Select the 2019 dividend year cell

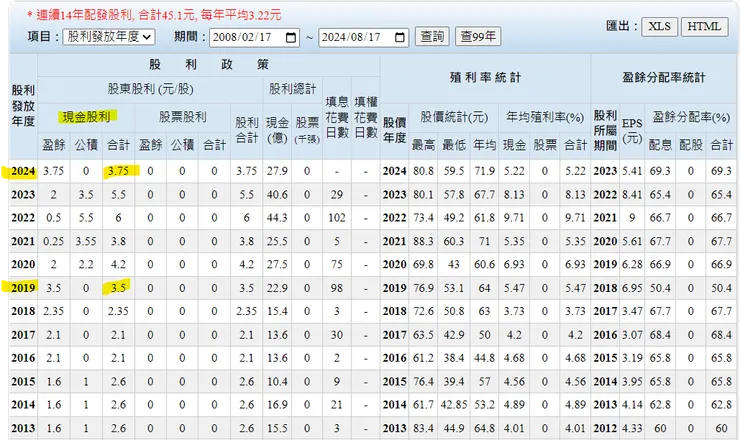pyautogui.click(x=23, y=288)
